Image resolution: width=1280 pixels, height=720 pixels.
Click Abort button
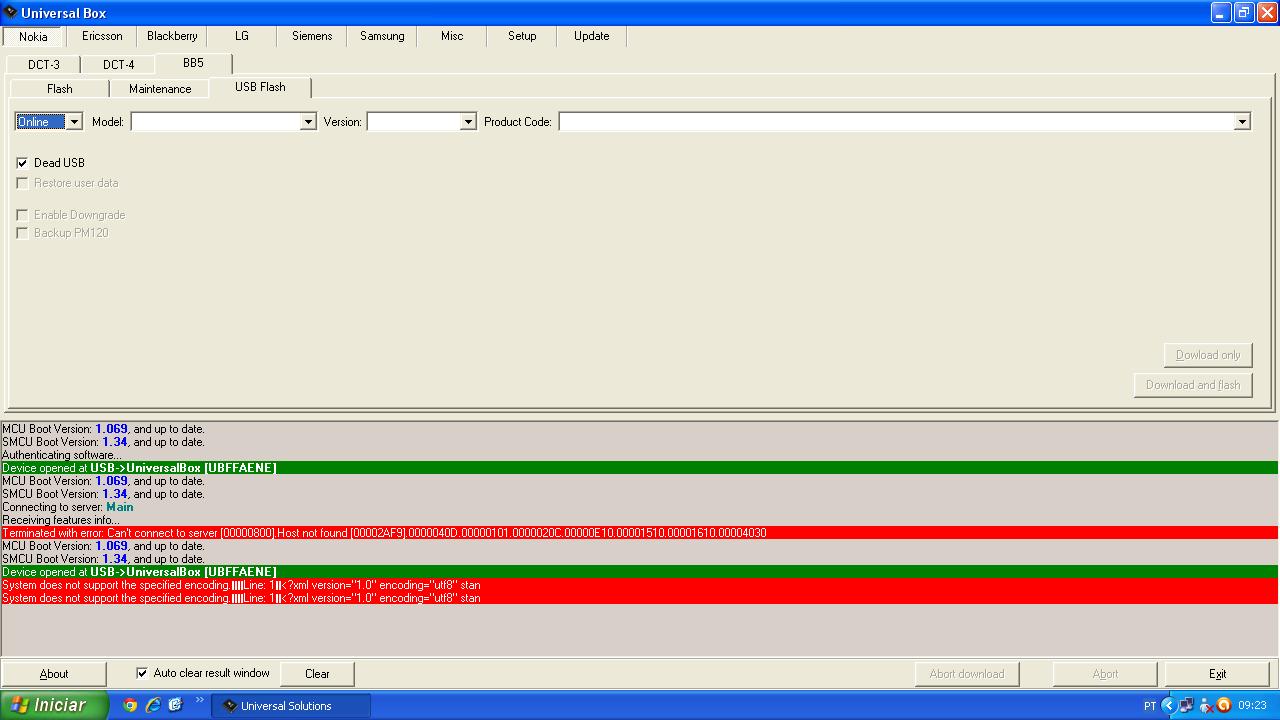(1105, 674)
